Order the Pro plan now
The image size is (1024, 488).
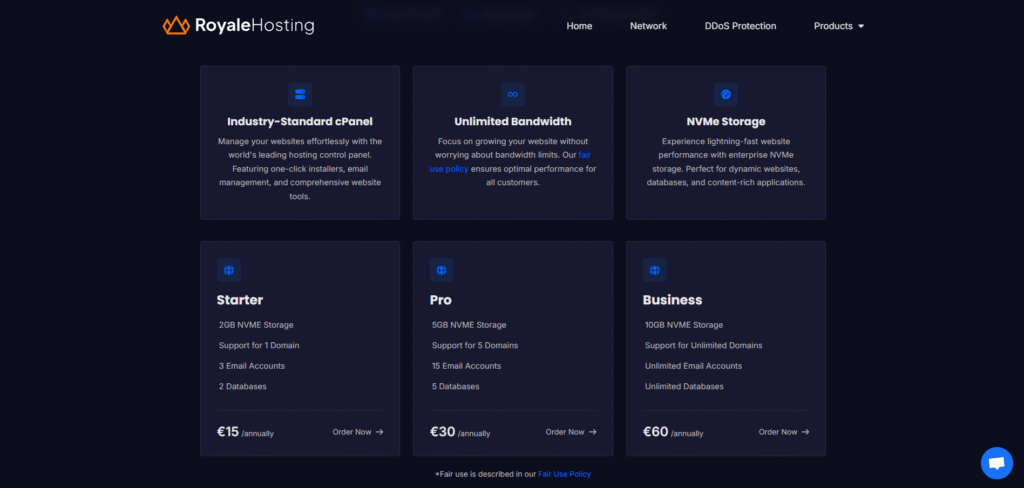[x=570, y=432]
